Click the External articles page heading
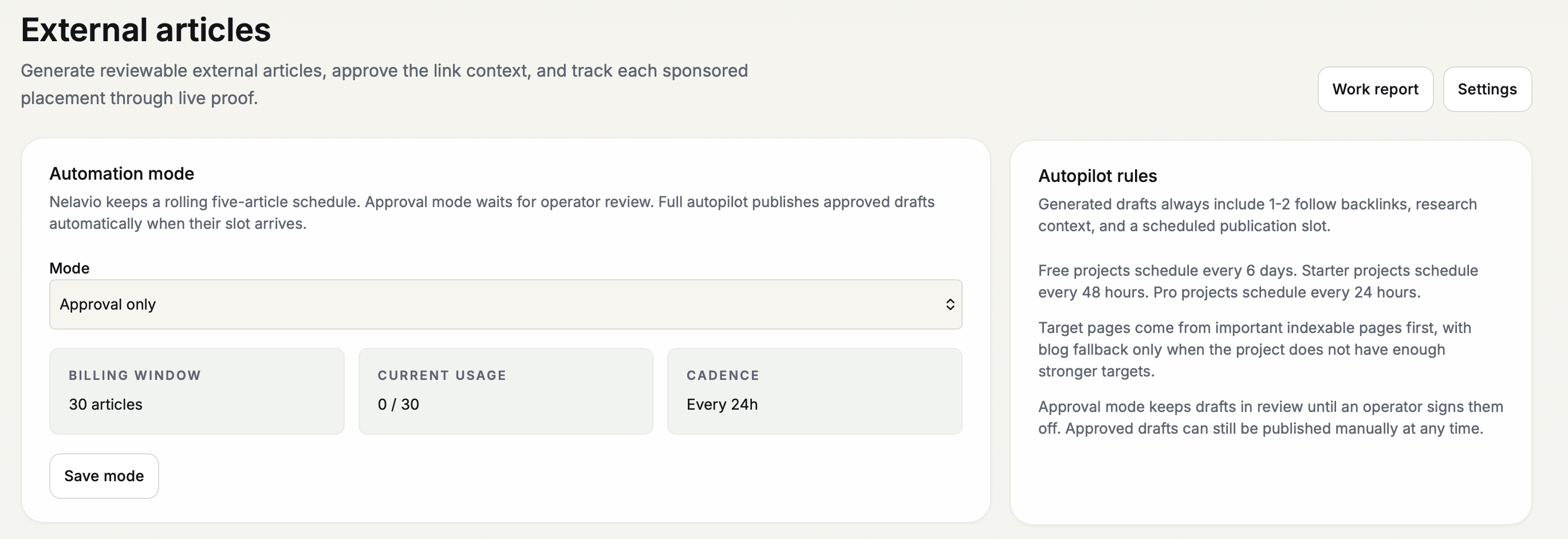 (145, 28)
